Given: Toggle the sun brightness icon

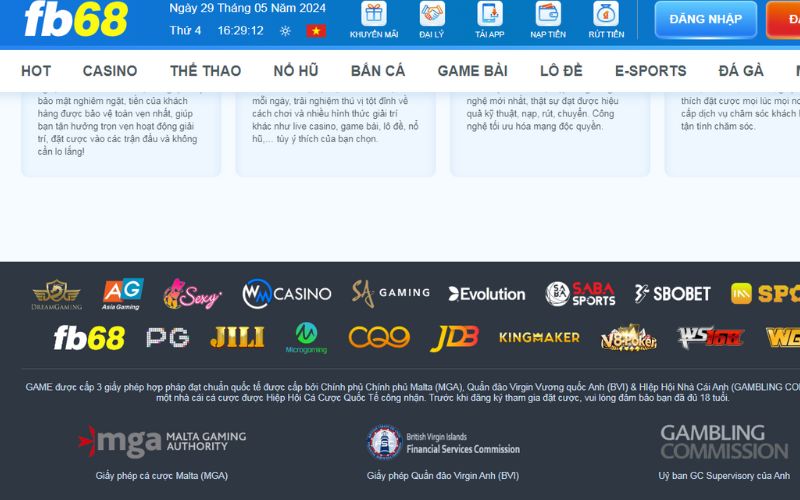Looking at the screenshot, I should 285,31.
